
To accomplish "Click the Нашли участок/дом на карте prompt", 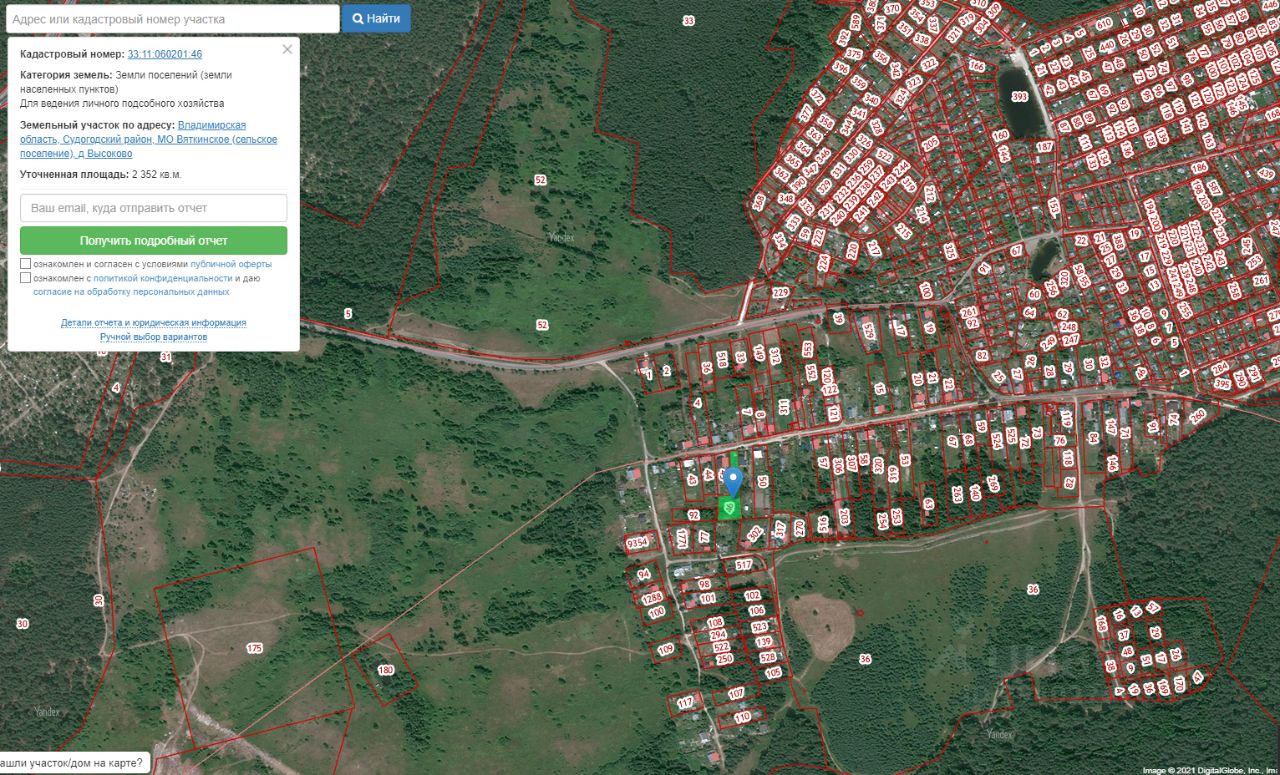I will tap(74, 763).
